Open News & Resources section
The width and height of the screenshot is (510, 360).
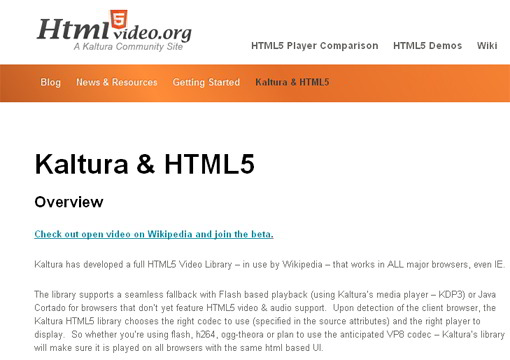tap(117, 82)
